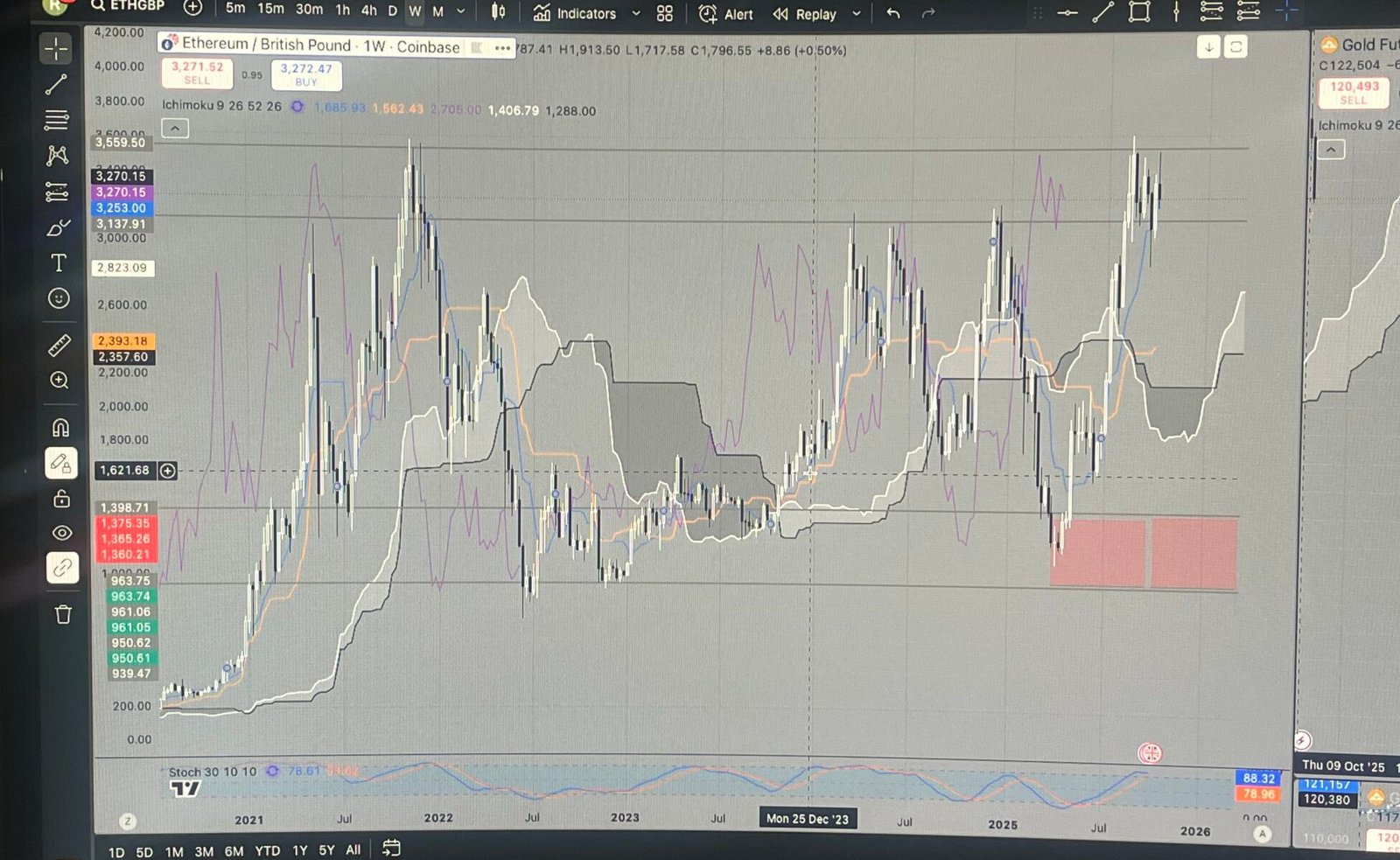Select the 1Y date range
This screenshot has height=860, width=1400.
click(300, 850)
